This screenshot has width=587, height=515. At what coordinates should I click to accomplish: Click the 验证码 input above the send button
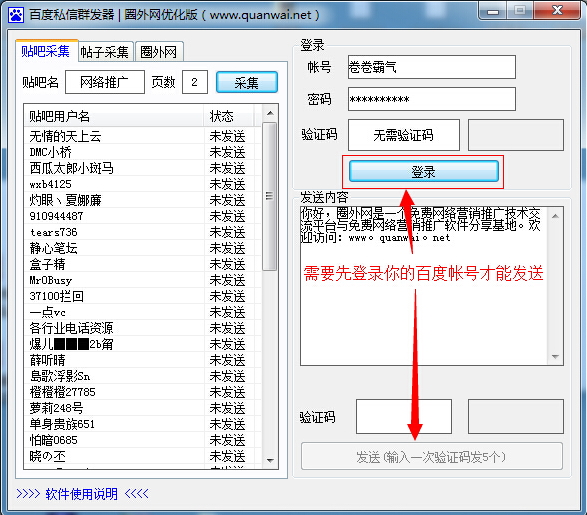coord(404,417)
